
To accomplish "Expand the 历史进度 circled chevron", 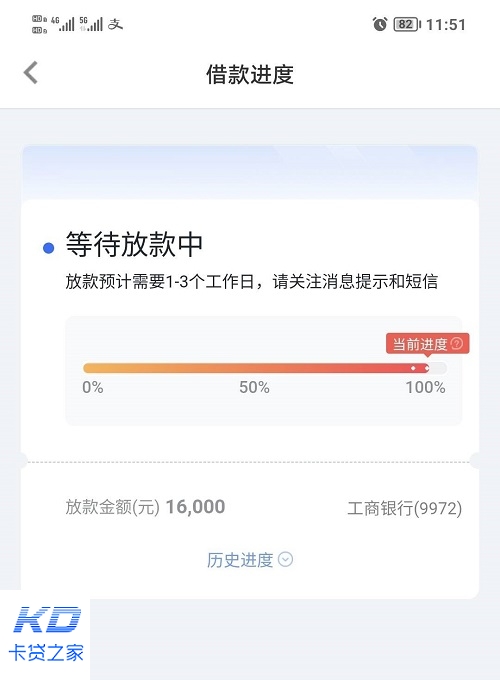I will coord(285,559).
